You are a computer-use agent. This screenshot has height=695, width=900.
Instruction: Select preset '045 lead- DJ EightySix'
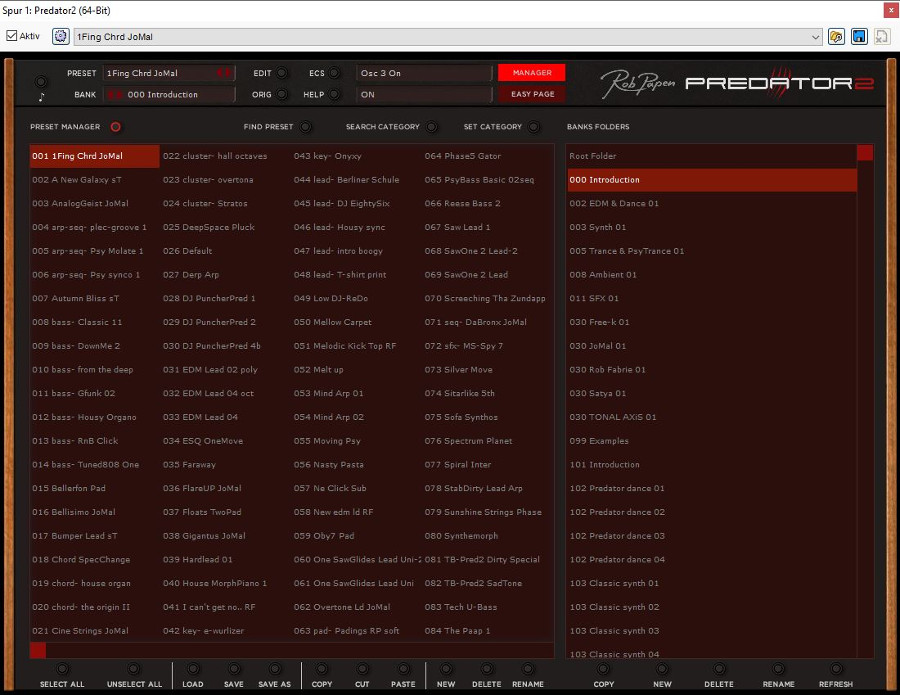[x=342, y=203]
